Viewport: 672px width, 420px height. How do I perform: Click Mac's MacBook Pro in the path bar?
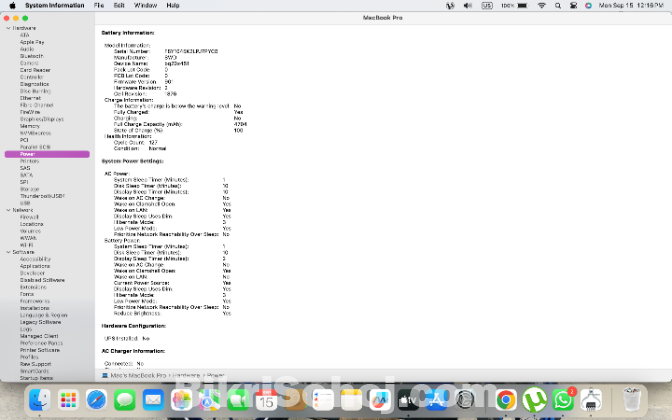[x=138, y=375]
